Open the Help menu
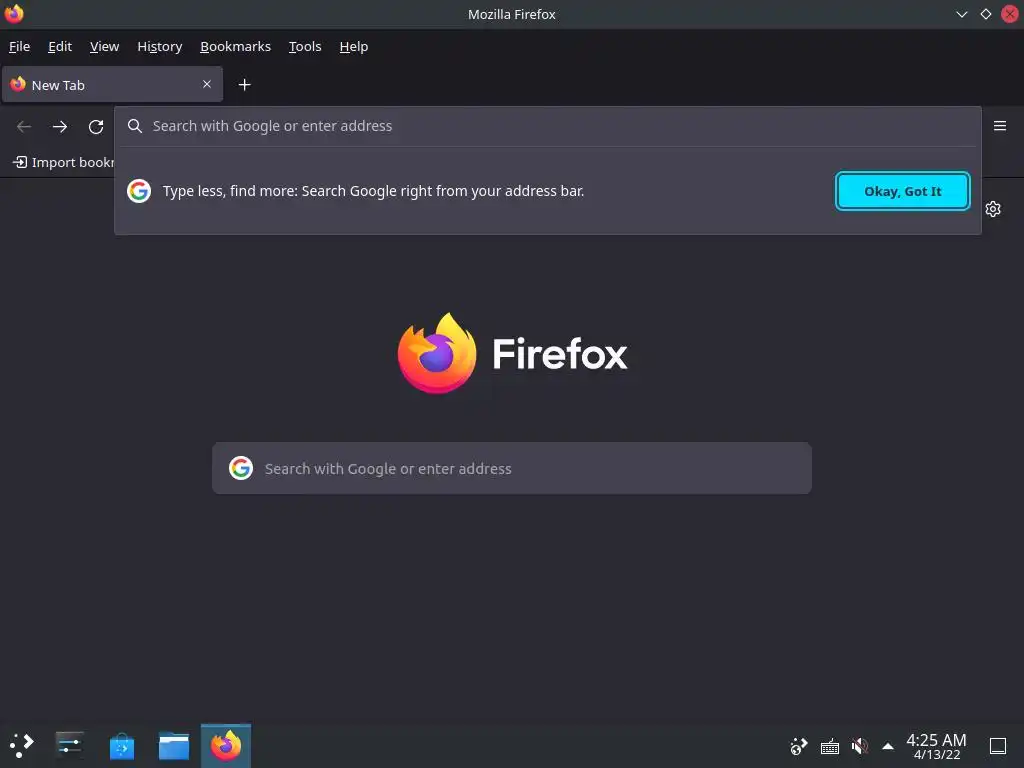1024x768 pixels. pyautogui.click(x=354, y=46)
